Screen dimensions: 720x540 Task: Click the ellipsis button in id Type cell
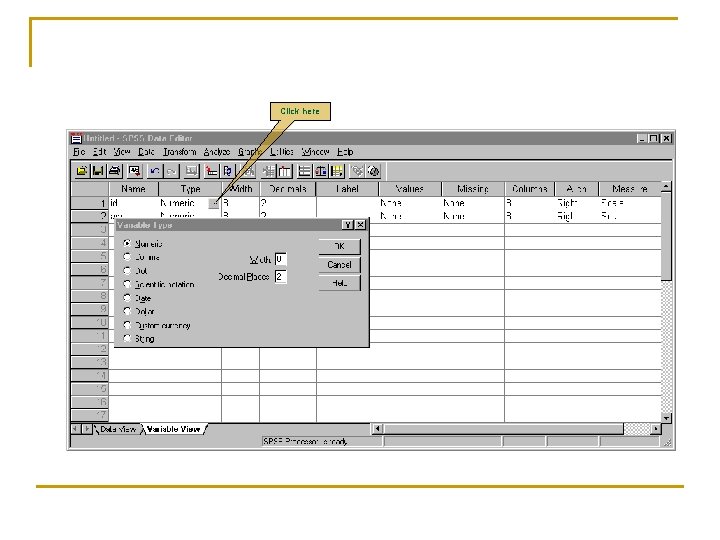pos(214,203)
